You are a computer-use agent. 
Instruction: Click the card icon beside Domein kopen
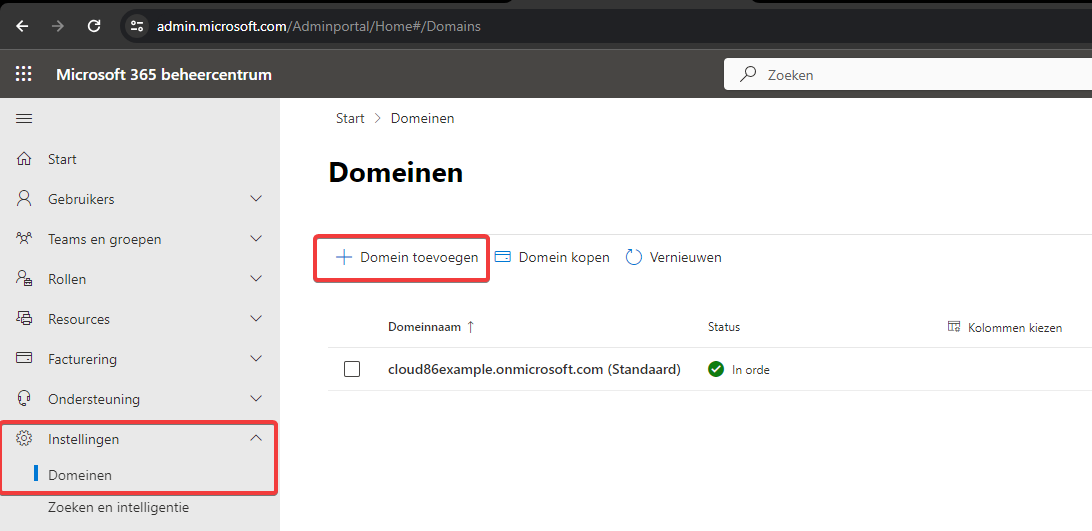502,256
